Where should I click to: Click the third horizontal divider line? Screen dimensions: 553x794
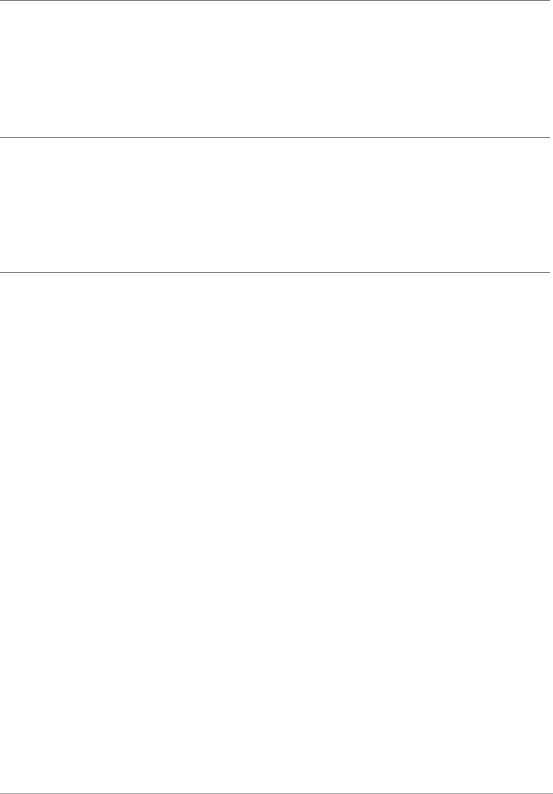click(275, 272)
